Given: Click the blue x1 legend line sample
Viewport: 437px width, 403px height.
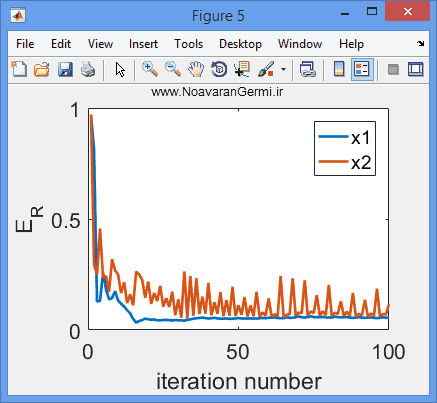Looking at the screenshot, I should coord(333,136).
